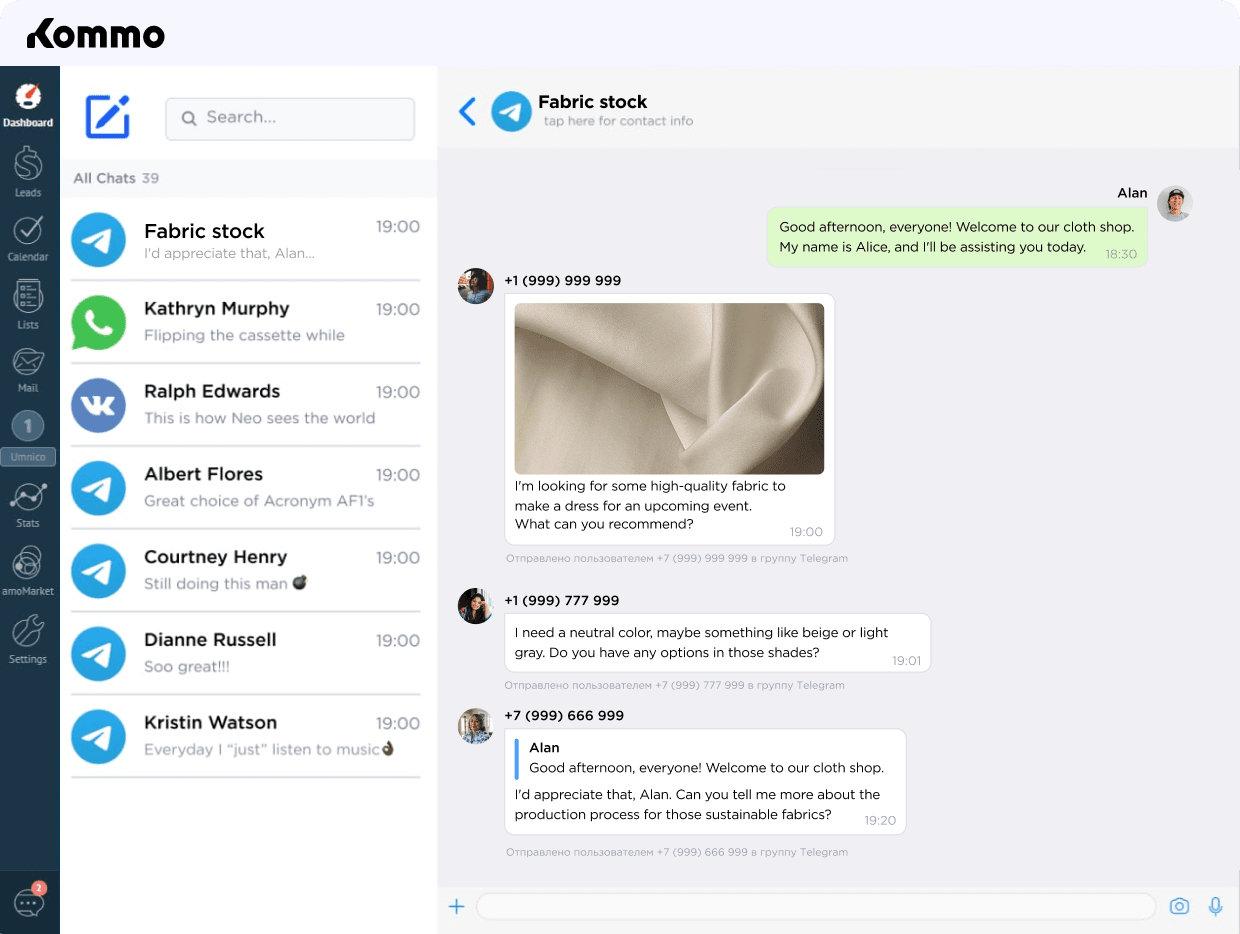Click the microphone icon for voice message
The image size is (1240, 934).
tap(1215, 906)
